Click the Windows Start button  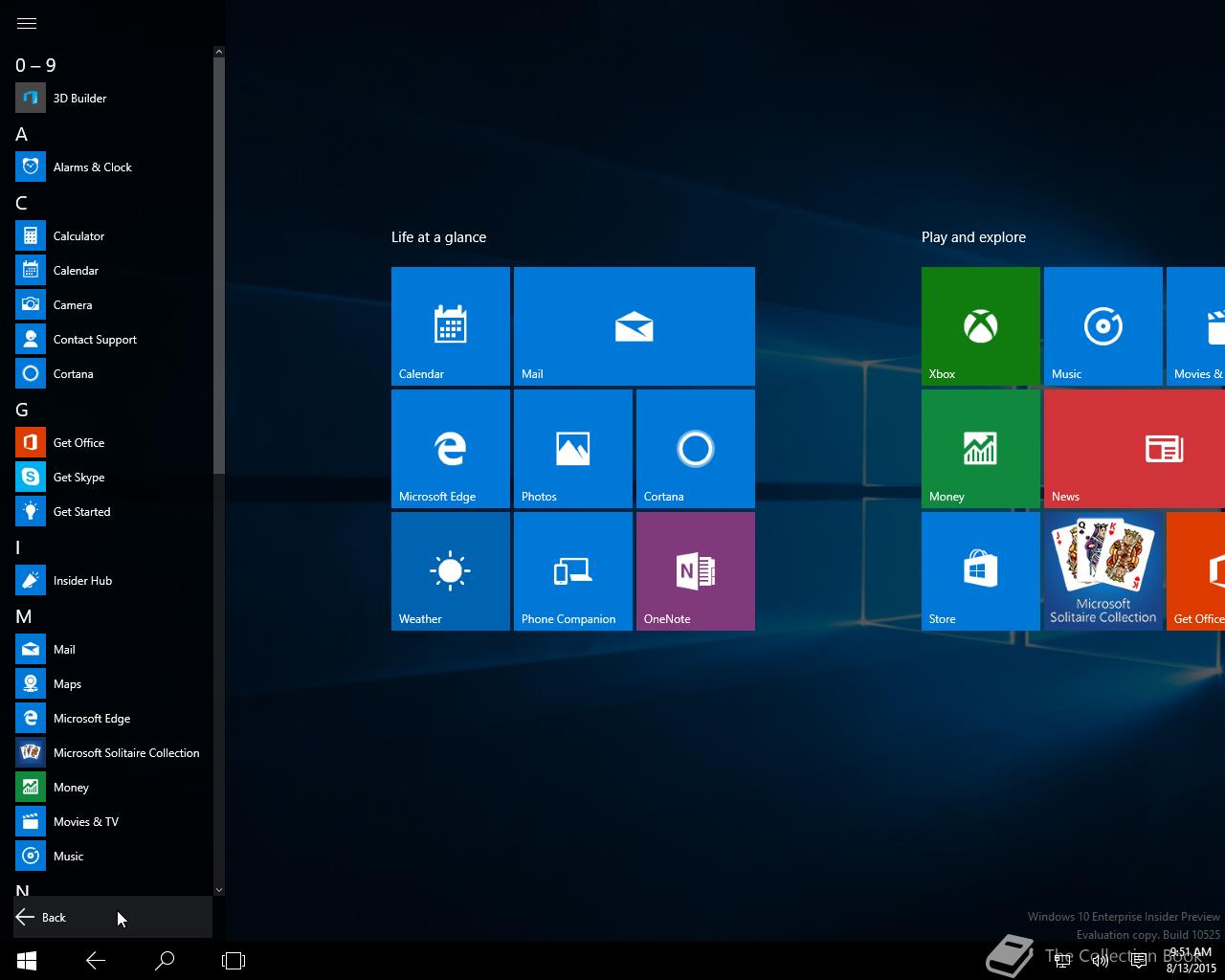[x=27, y=961]
